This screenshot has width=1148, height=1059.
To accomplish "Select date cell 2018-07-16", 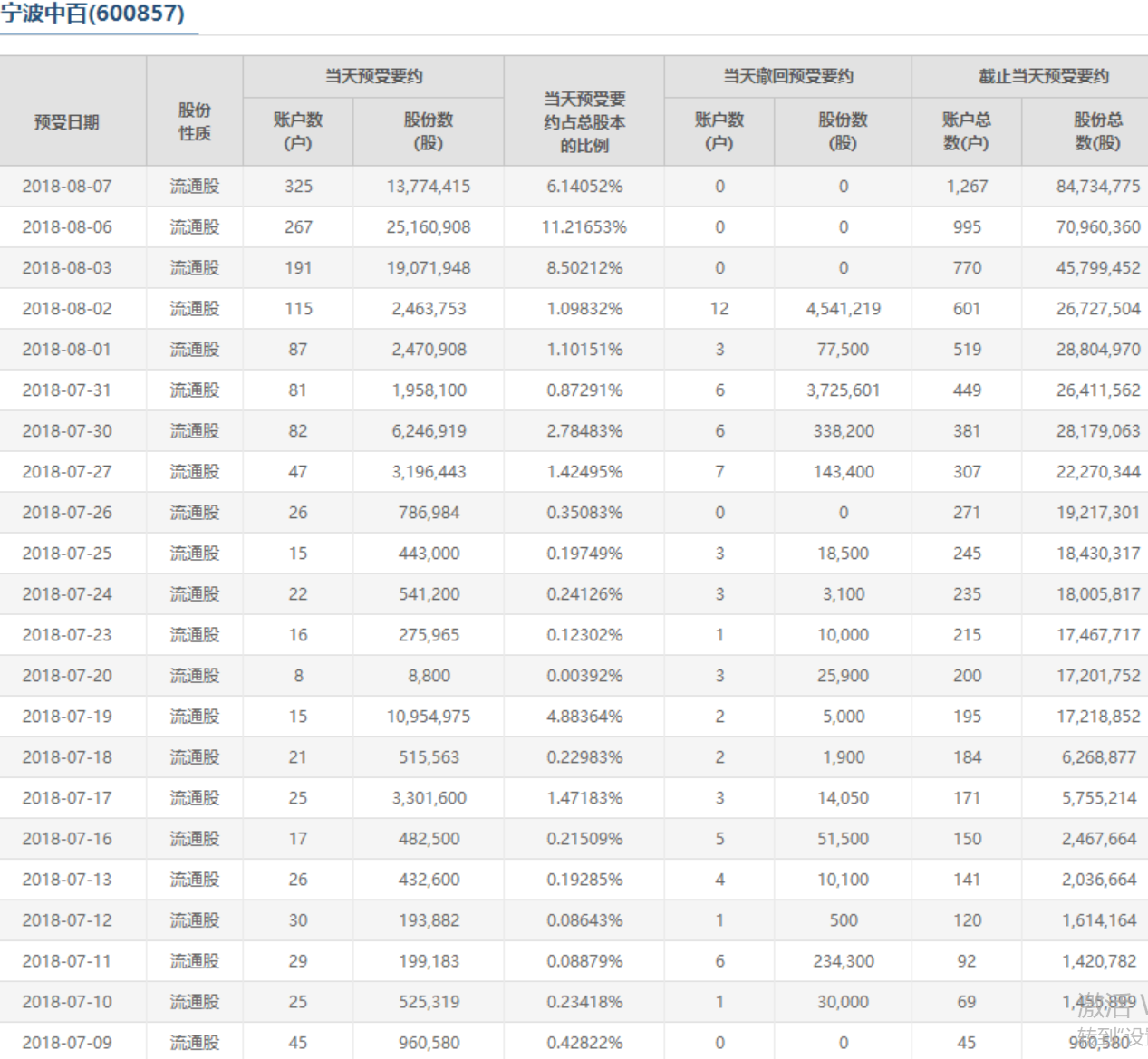I will point(67,839).
